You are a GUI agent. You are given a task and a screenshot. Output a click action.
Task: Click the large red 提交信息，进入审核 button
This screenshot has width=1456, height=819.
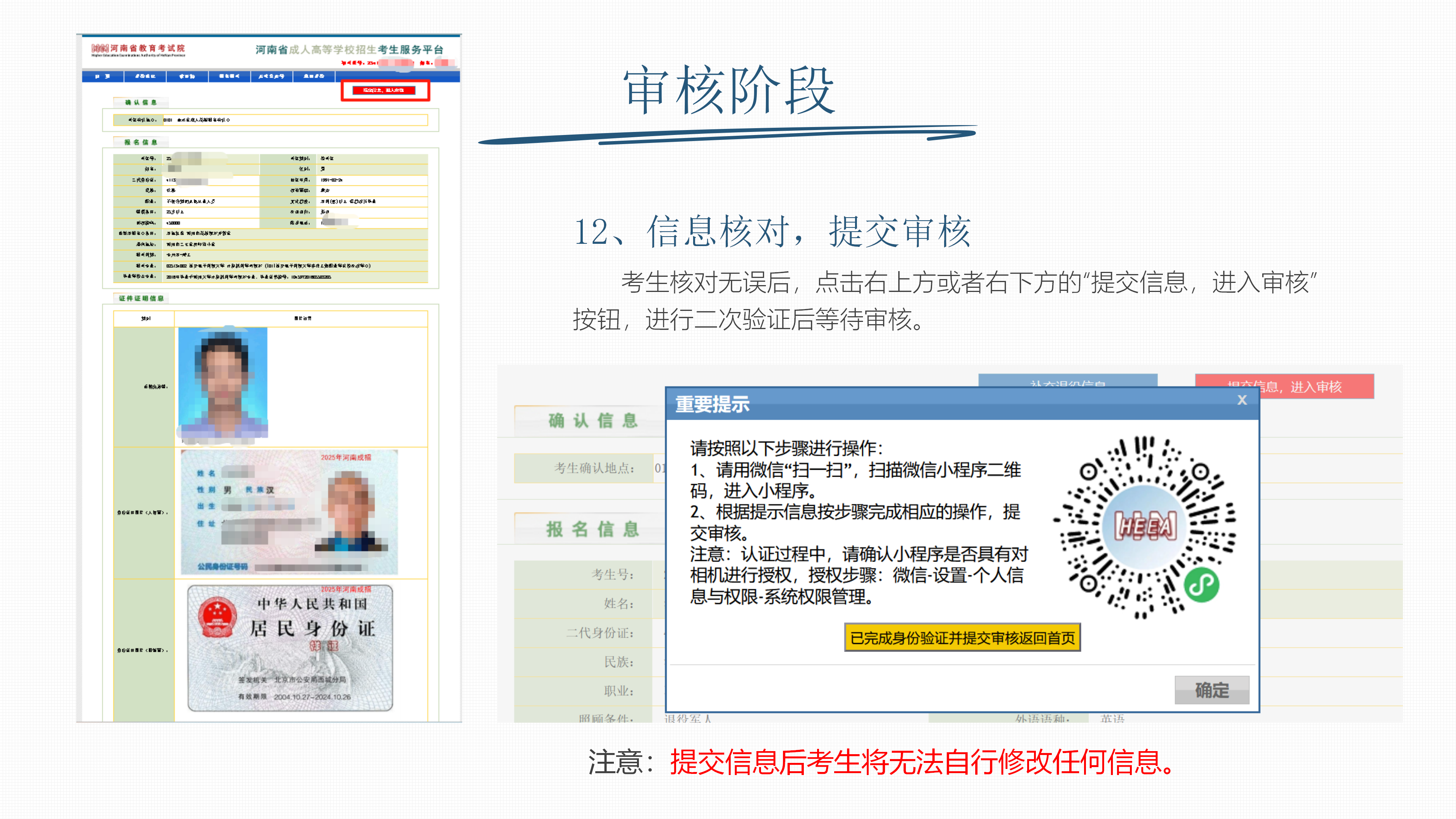point(1284,387)
